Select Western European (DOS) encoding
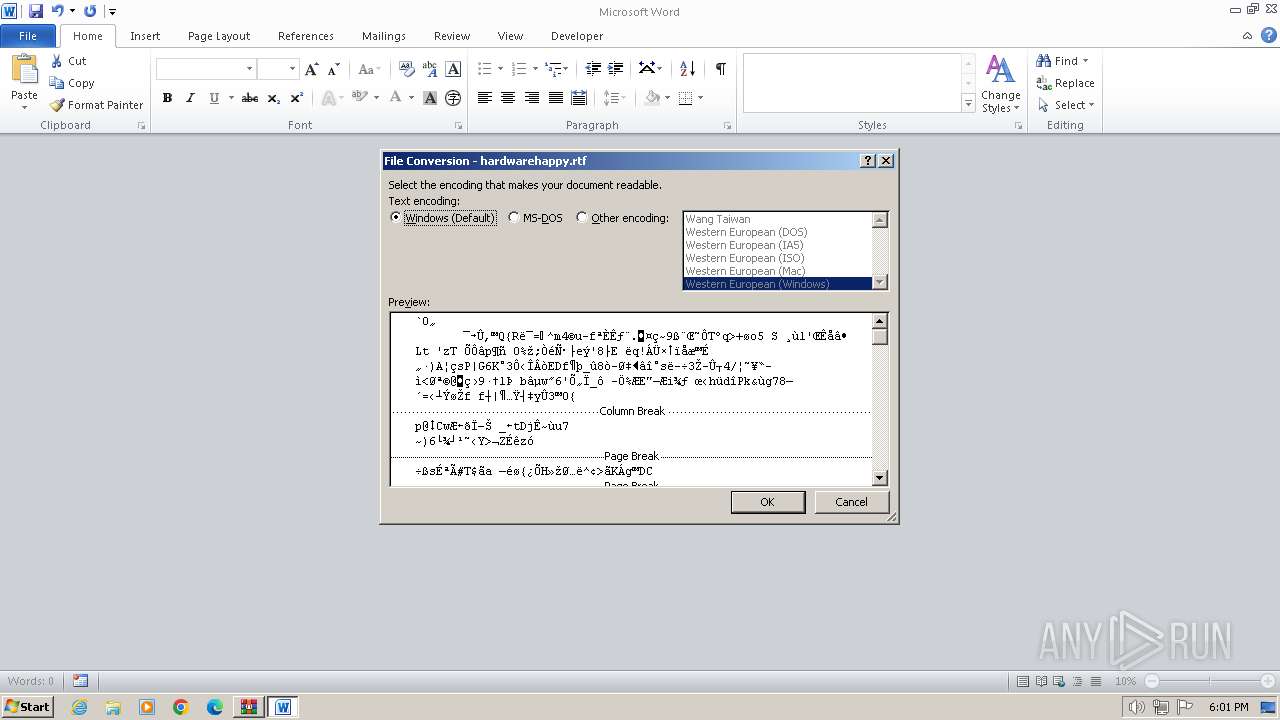 coord(778,232)
